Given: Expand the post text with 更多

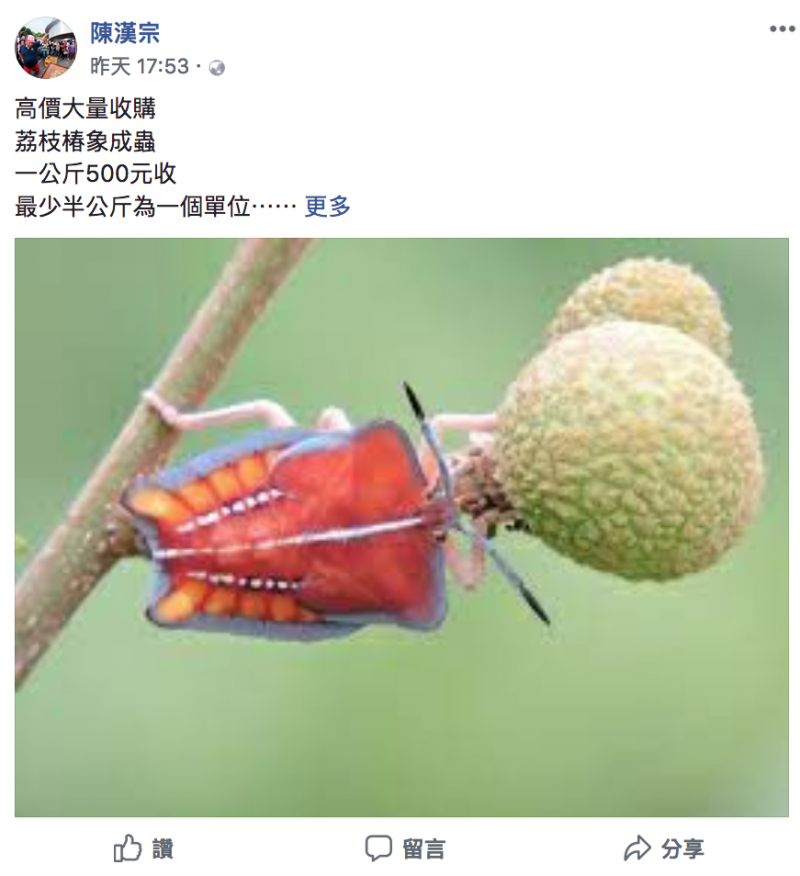Looking at the screenshot, I should [327, 207].
